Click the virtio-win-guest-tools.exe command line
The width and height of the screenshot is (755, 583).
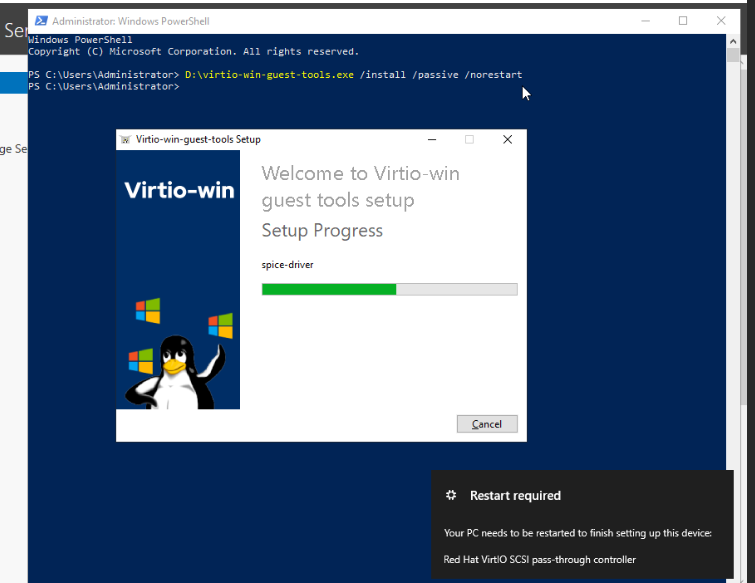click(353, 75)
